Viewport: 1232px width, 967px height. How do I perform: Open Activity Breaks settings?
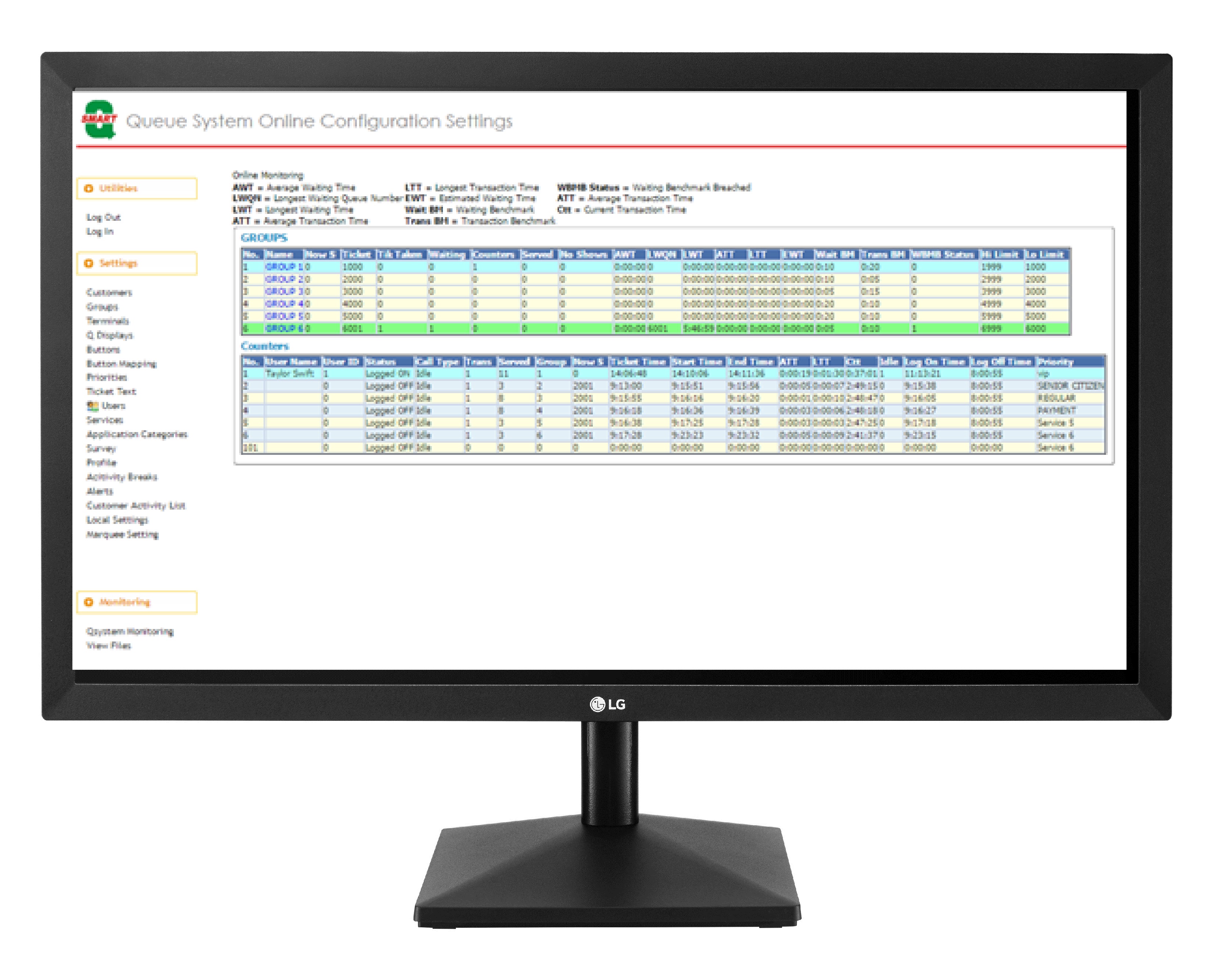[121, 477]
